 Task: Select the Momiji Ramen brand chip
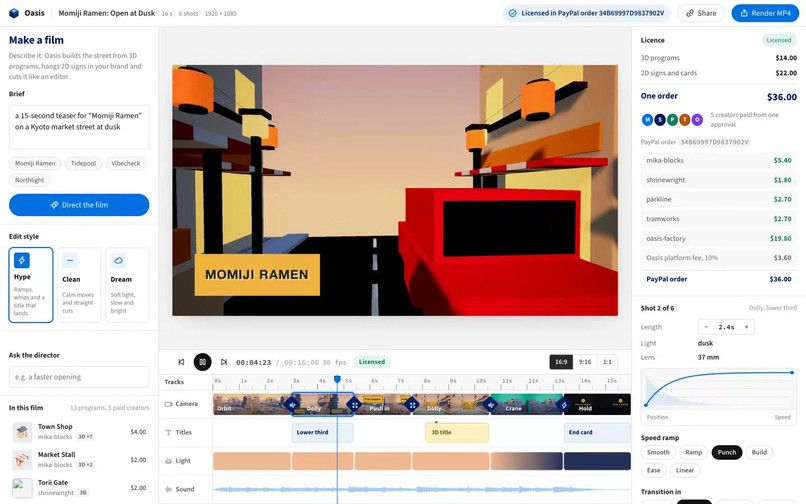click(35, 164)
